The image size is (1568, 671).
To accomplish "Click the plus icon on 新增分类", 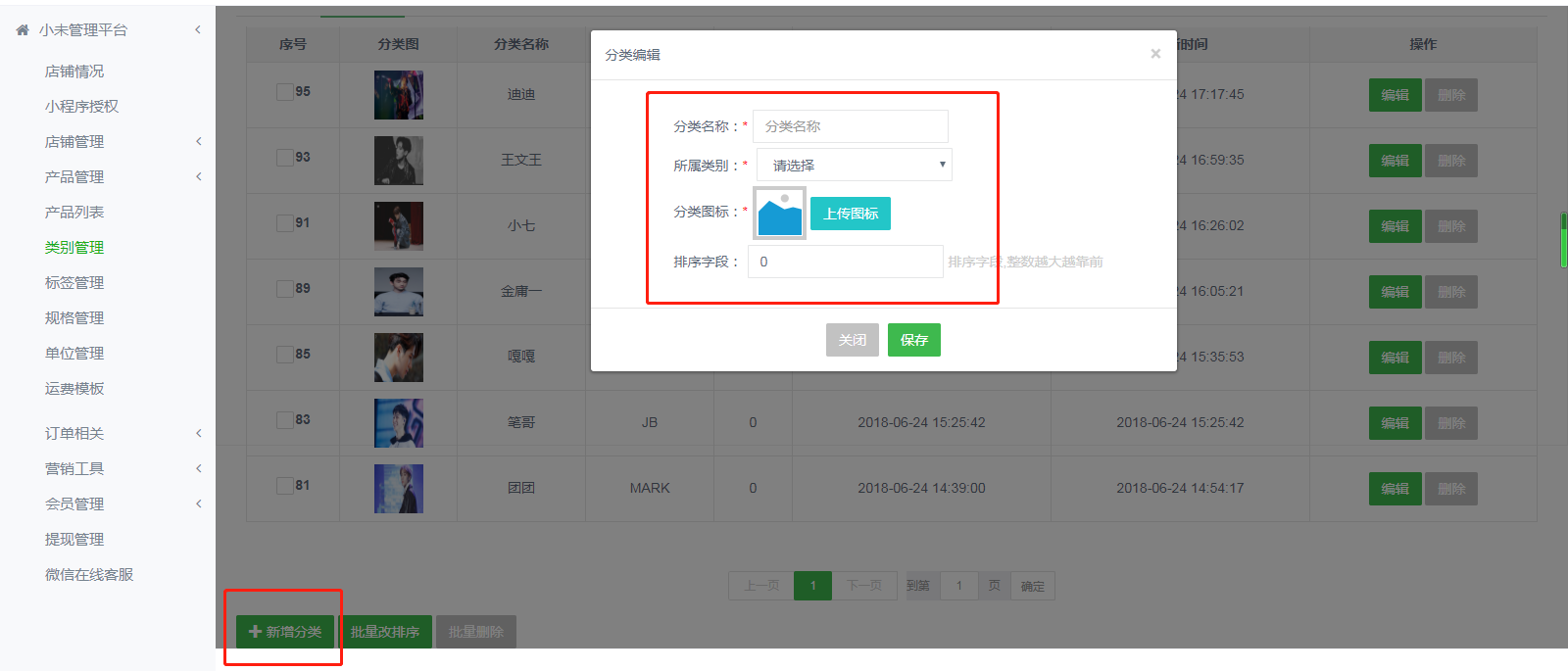I will point(256,632).
